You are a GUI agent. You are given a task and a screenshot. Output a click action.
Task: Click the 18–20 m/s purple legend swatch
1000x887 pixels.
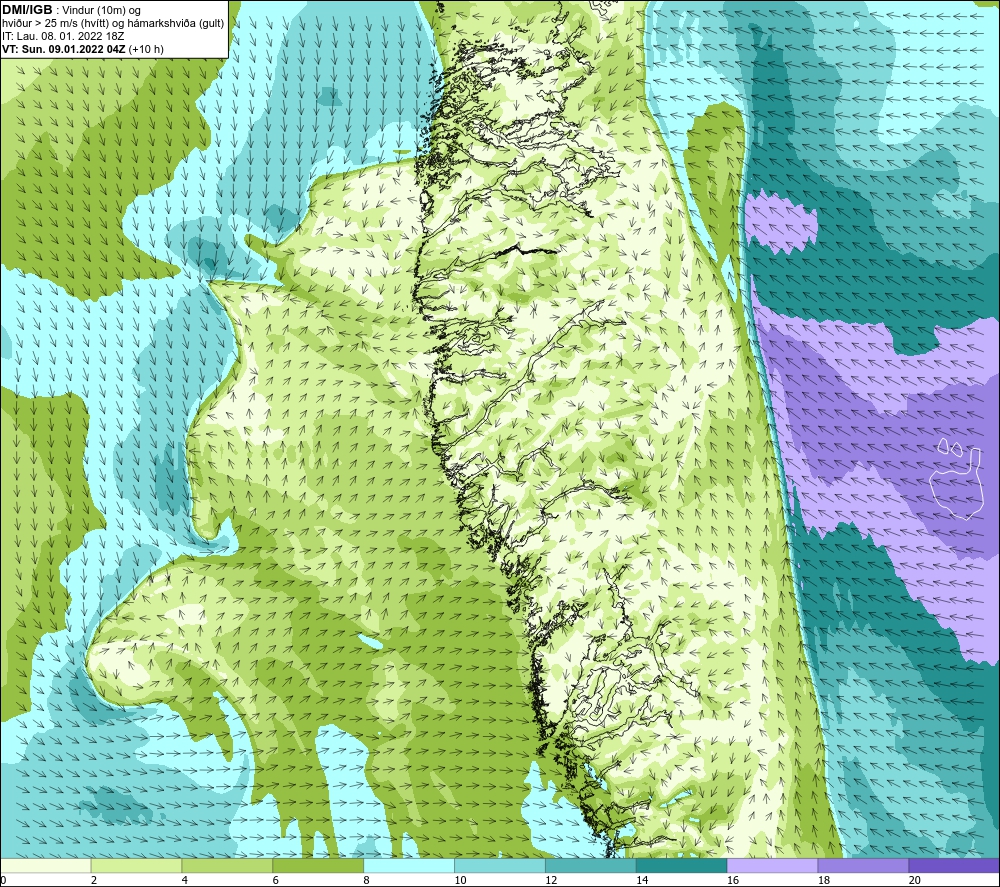pos(863,865)
